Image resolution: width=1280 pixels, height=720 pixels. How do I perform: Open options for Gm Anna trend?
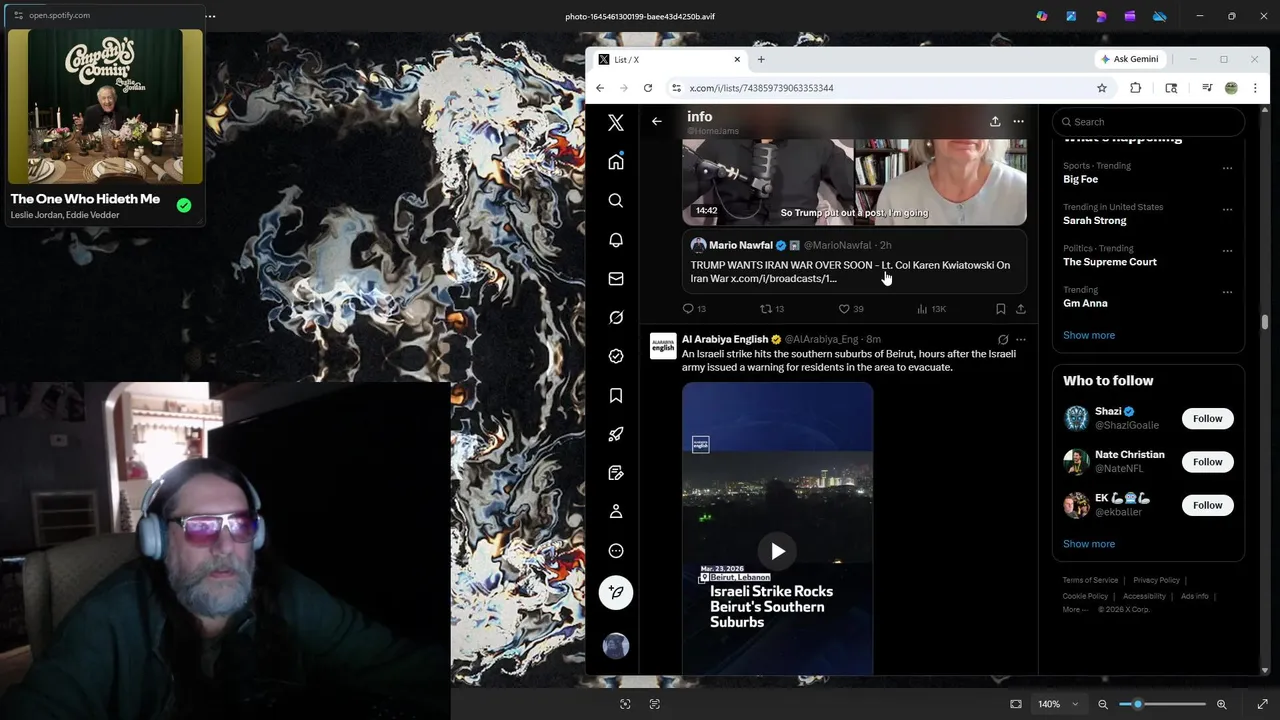pyautogui.click(x=1227, y=292)
